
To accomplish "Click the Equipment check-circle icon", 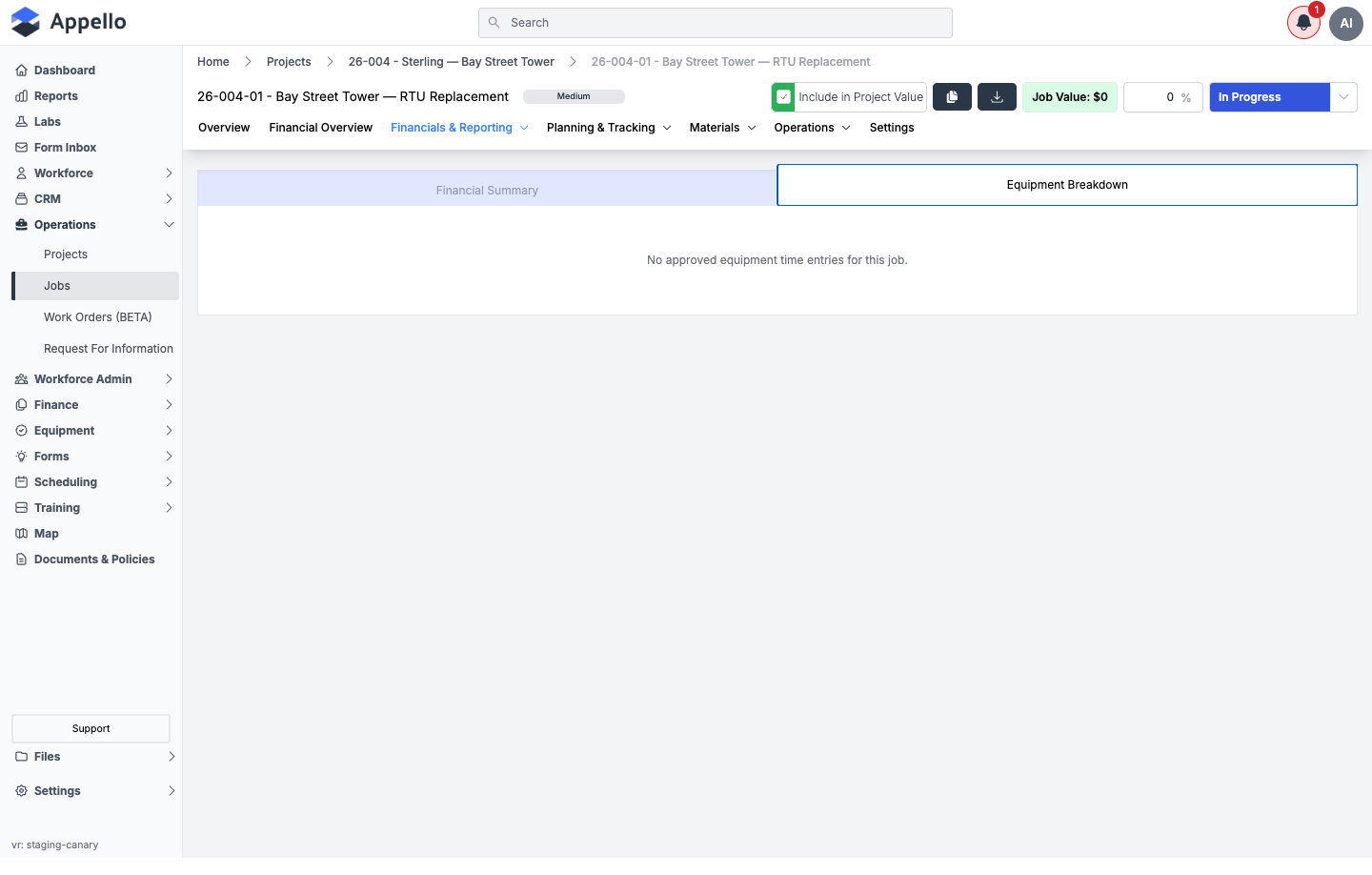I will pos(21,431).
